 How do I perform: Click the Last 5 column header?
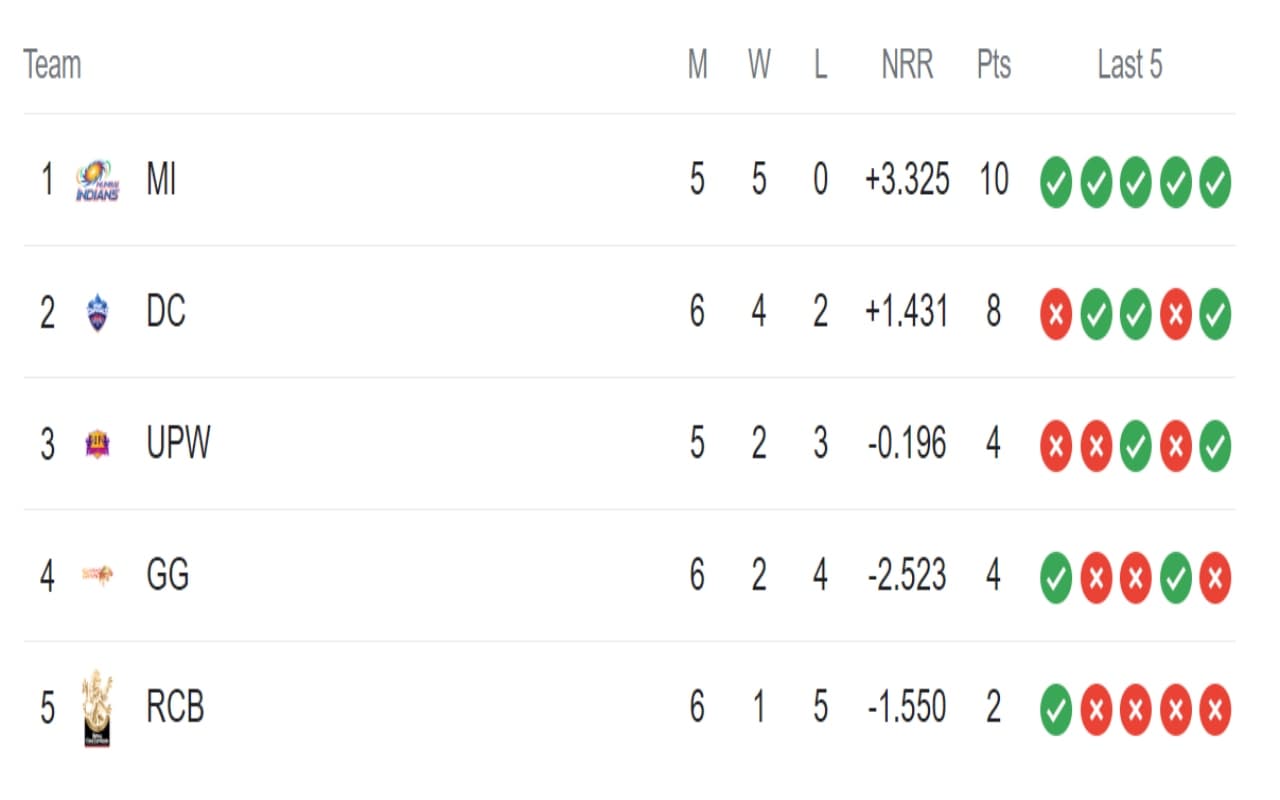pos(1130,66)
